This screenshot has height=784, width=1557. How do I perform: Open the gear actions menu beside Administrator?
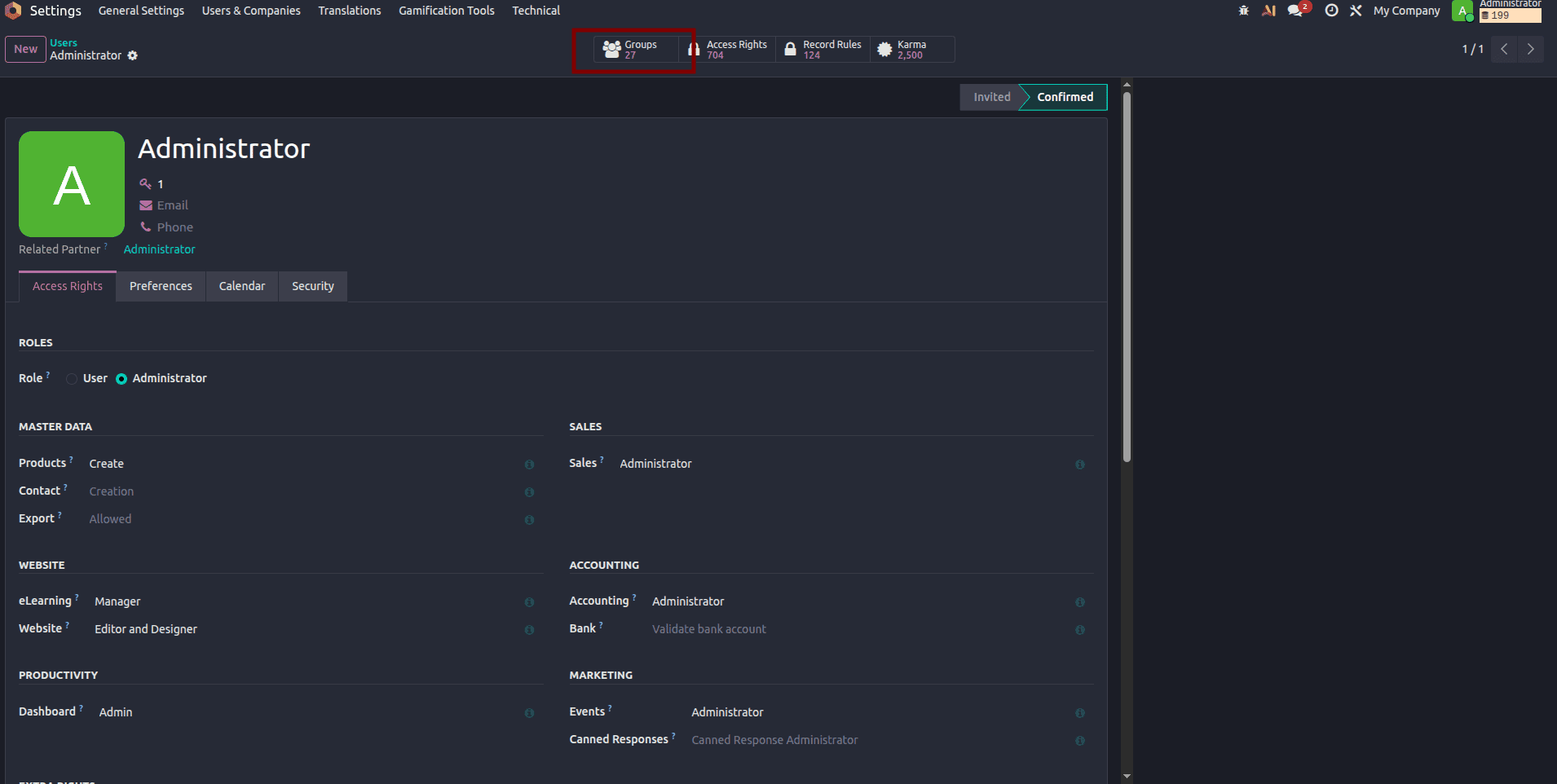click(x=133, y=55)
